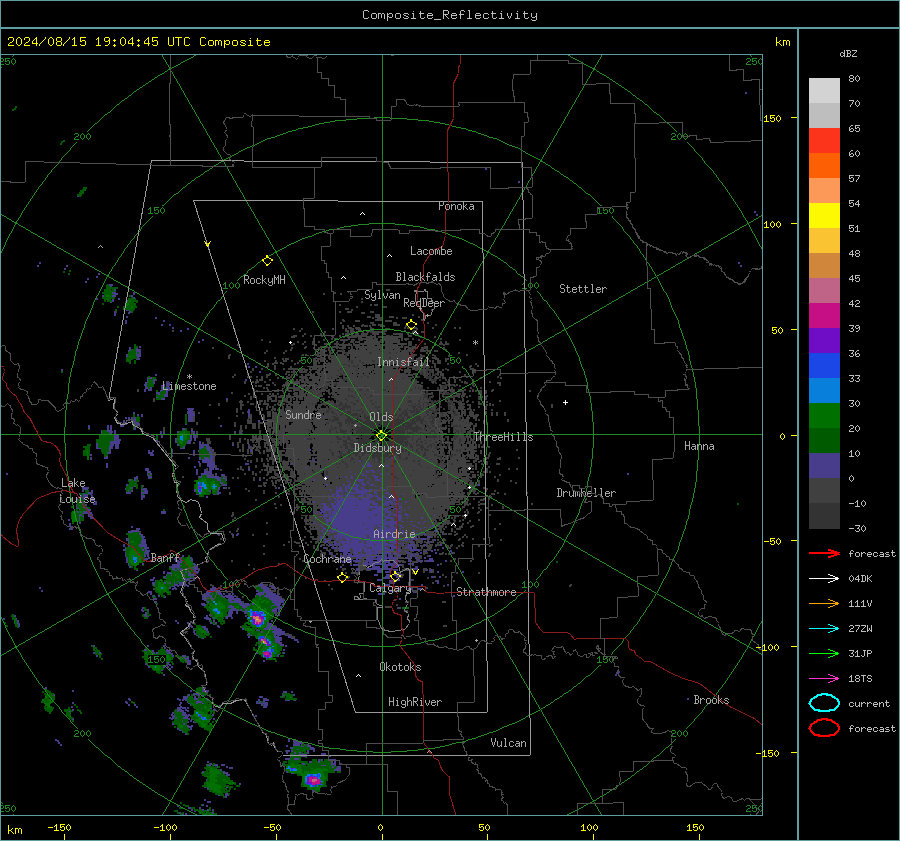Click the cyan current ellipse icon

tap(824, 703)
